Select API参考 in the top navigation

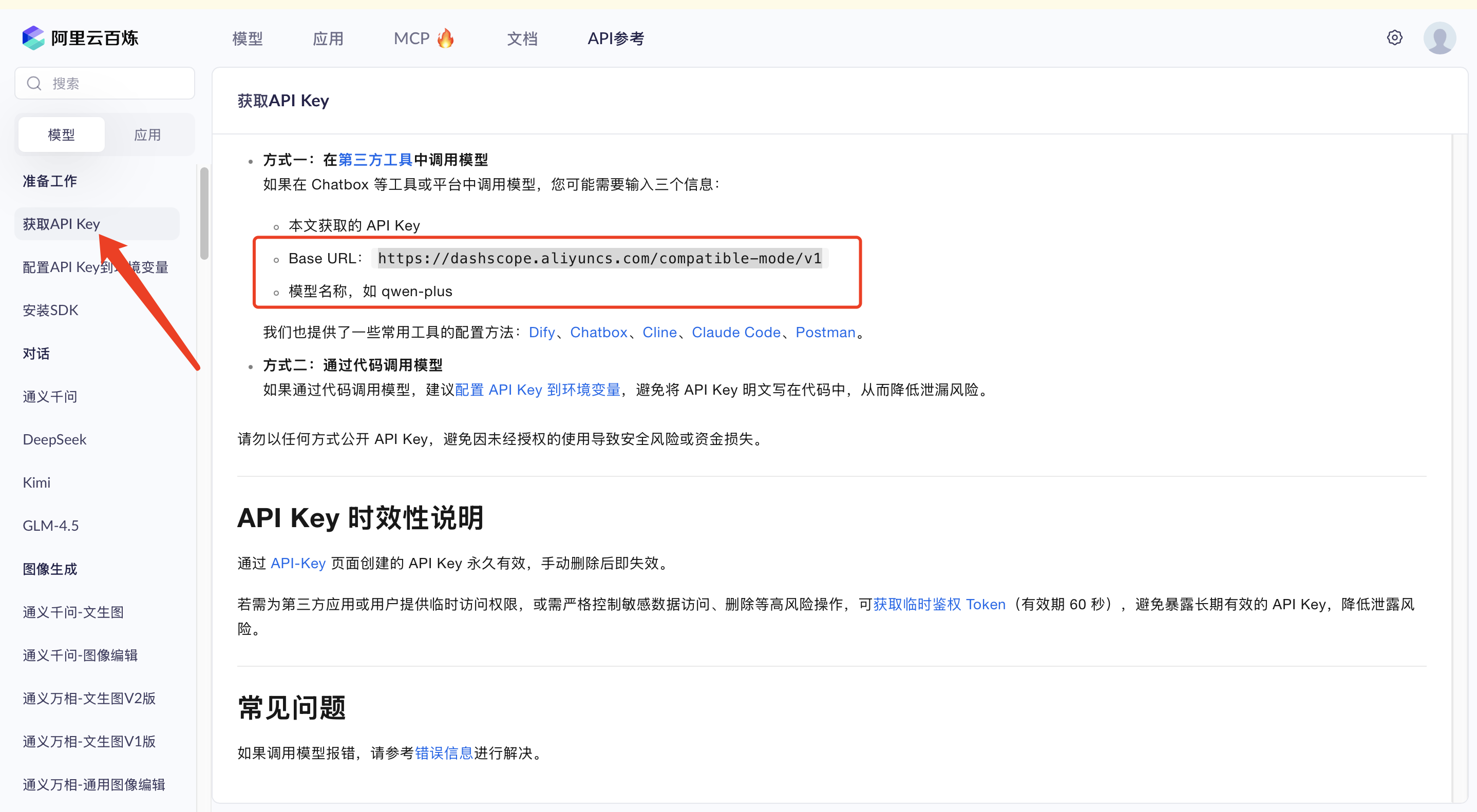[x=616, y=38]
